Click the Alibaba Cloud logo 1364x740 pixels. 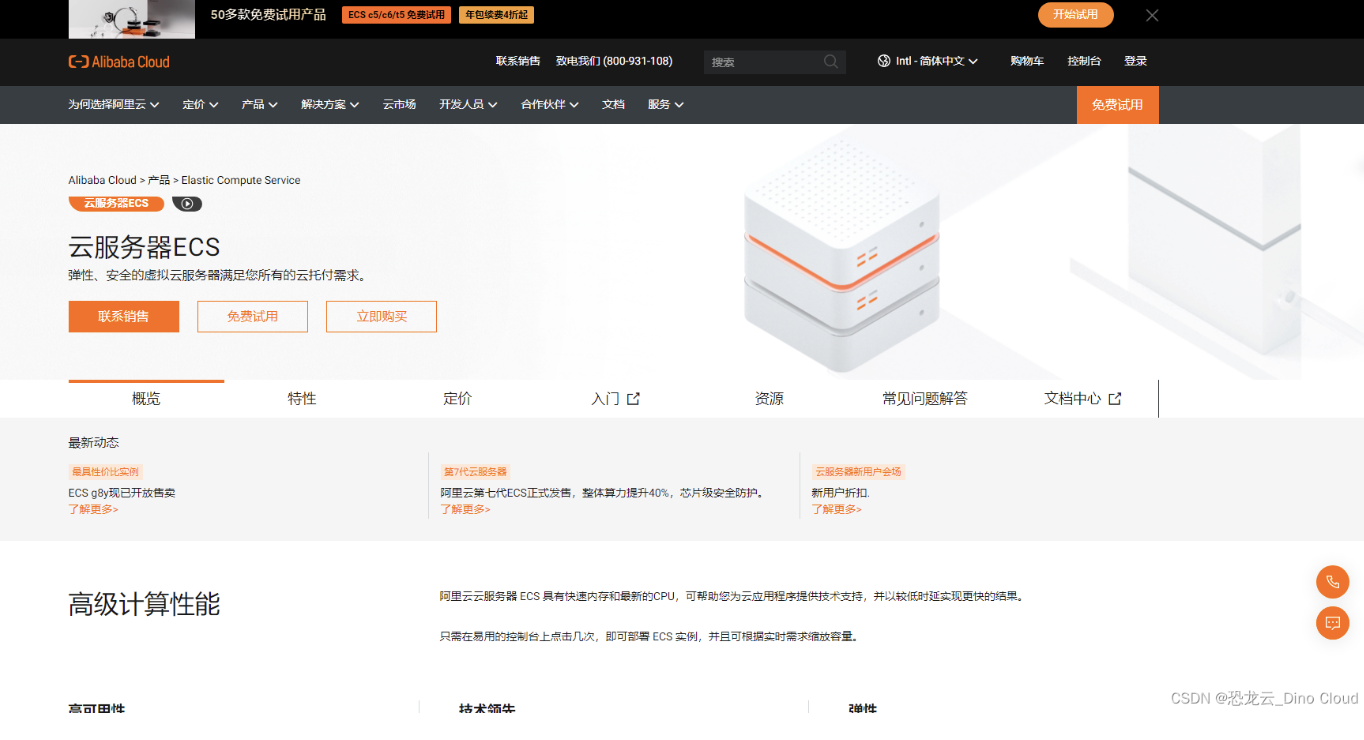click(119, 61)
